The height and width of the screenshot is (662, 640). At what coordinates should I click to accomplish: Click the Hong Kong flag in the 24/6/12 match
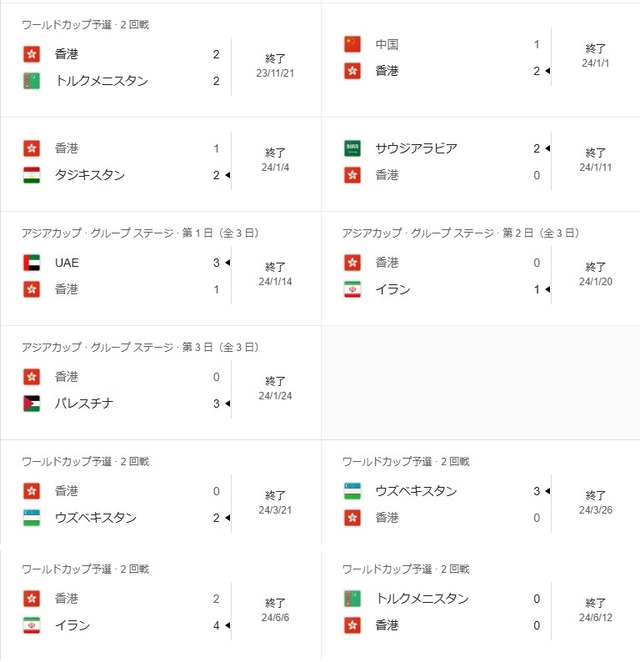pyautogui.click(x=352, y=625)
